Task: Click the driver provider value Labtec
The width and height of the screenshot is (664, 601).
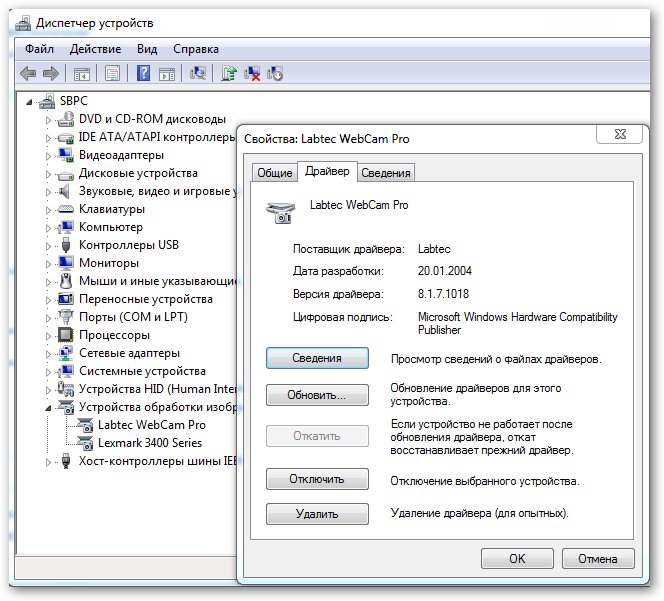Action: pyautogui.click(x=434, y=249)
